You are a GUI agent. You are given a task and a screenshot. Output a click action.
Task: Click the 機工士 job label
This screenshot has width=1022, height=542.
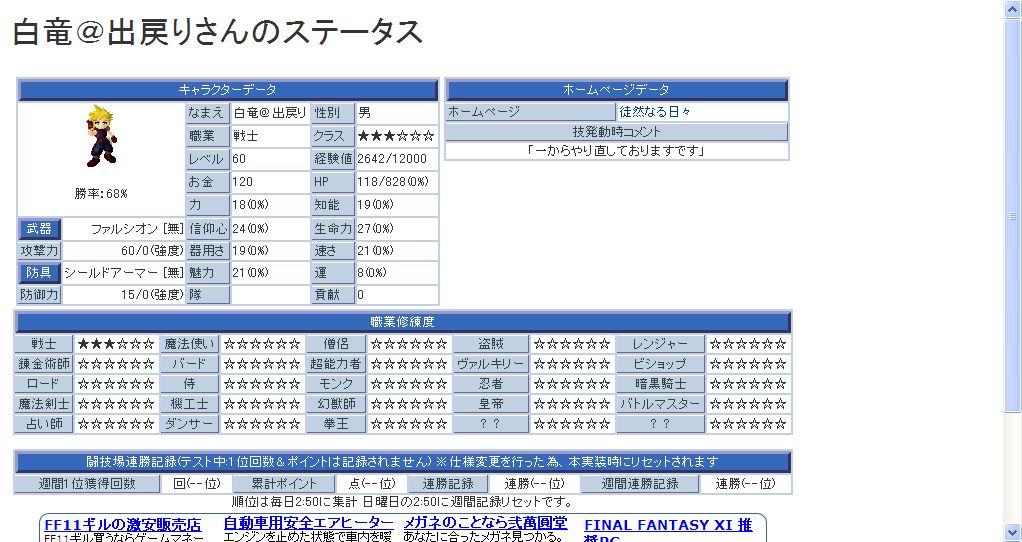[x=190, y=404]
